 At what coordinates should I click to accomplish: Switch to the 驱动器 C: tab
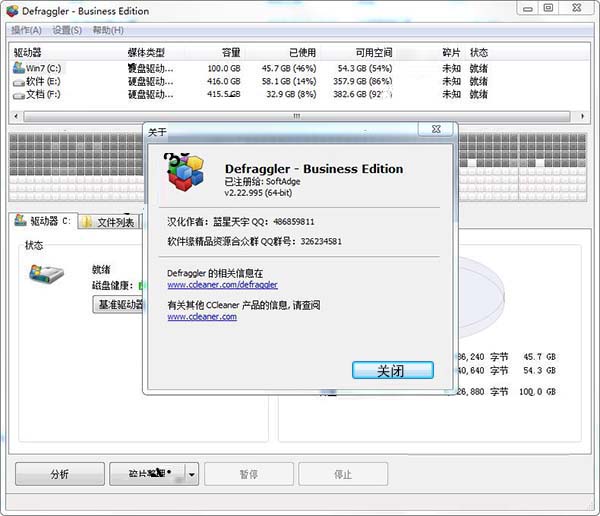click(43, 221)
